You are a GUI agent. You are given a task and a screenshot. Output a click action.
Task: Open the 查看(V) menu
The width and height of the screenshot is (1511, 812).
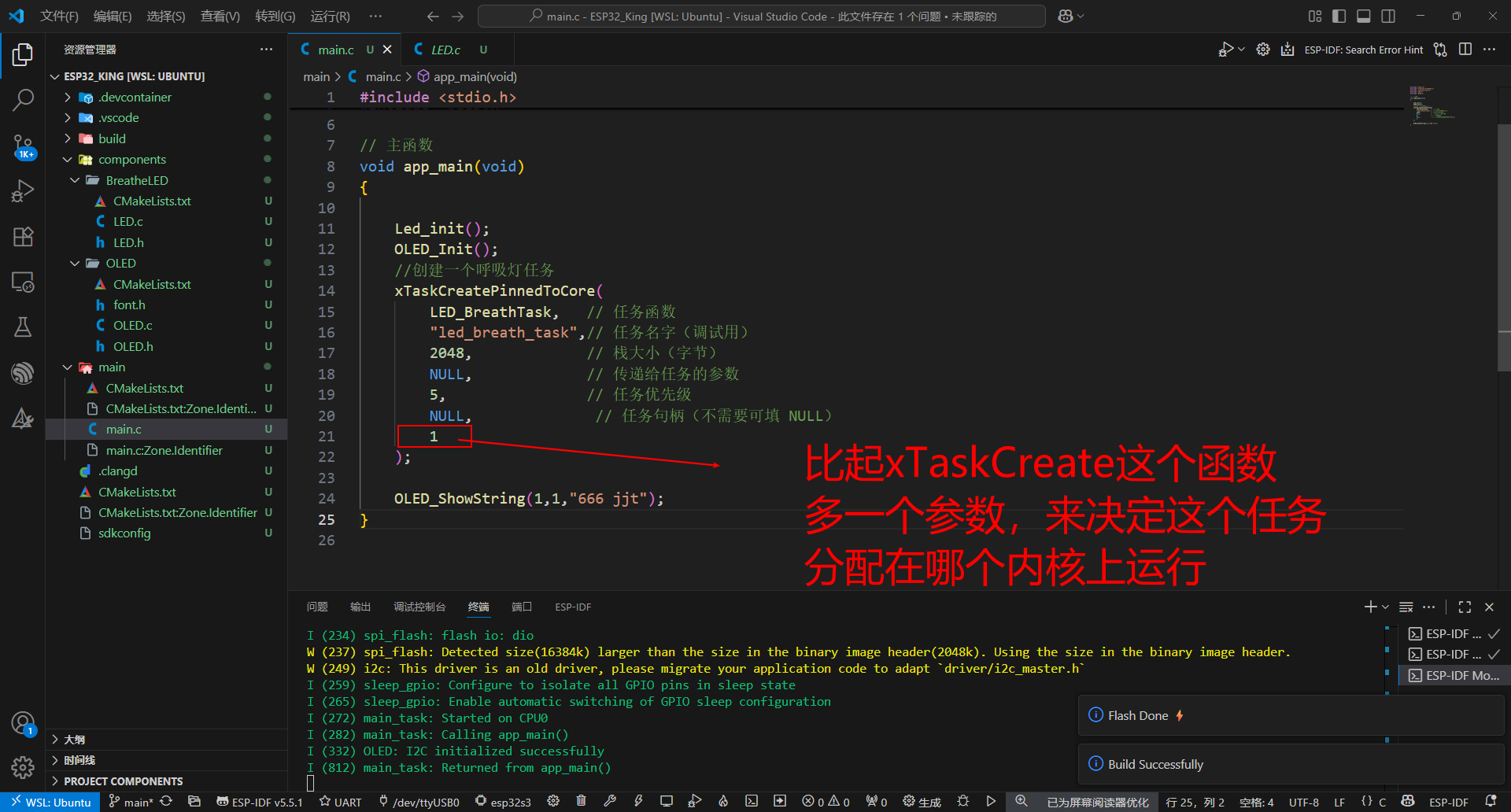(x=220, y=16)
